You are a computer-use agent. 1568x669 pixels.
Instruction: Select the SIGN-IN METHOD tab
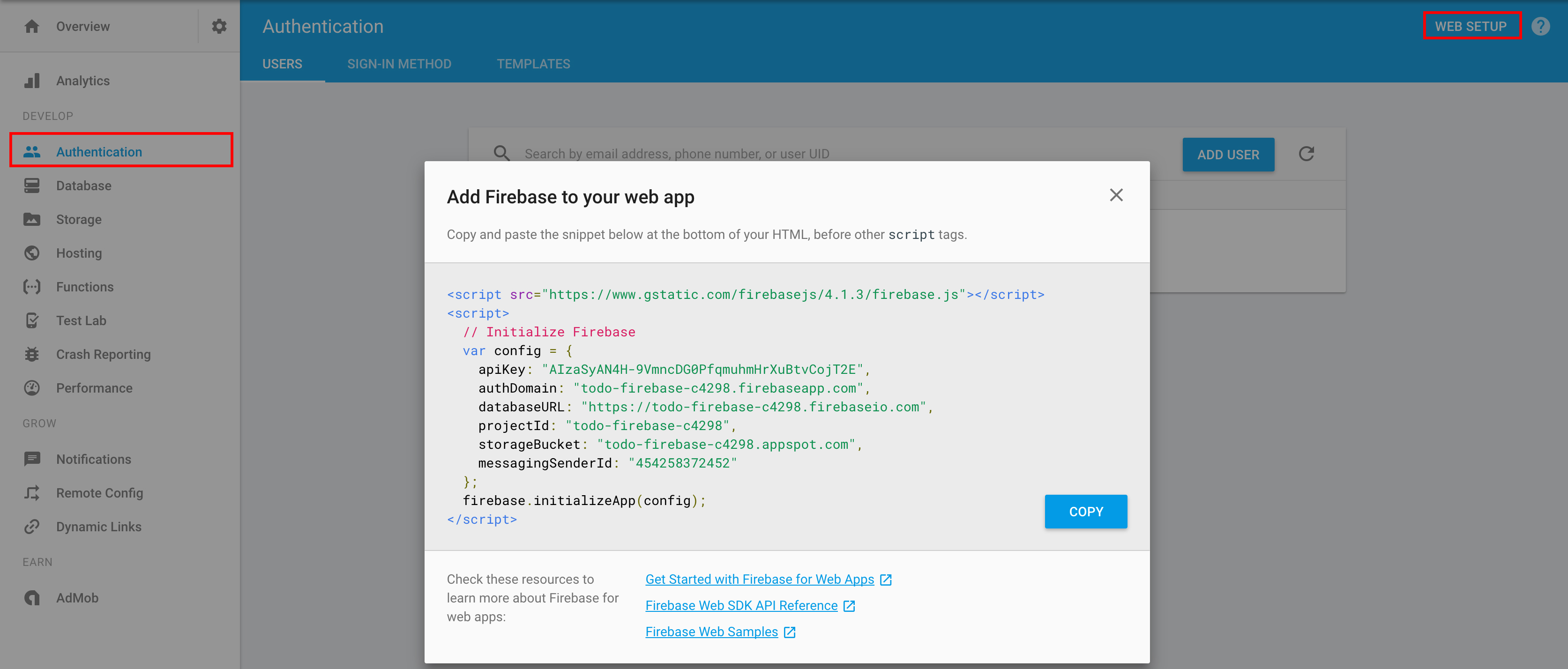tap(399, 63)
